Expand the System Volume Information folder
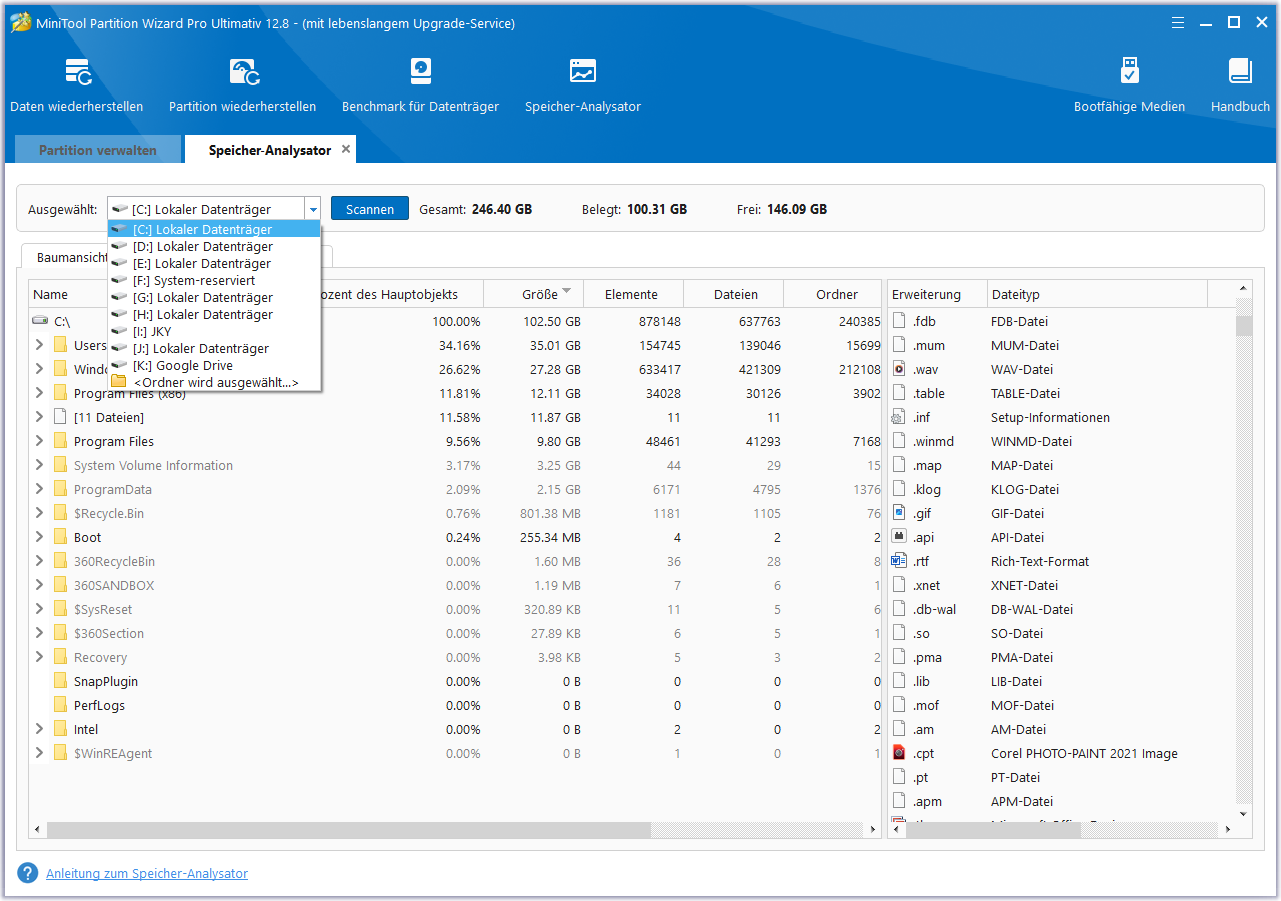Viewport: 1281px width, 901px height. 39,465
